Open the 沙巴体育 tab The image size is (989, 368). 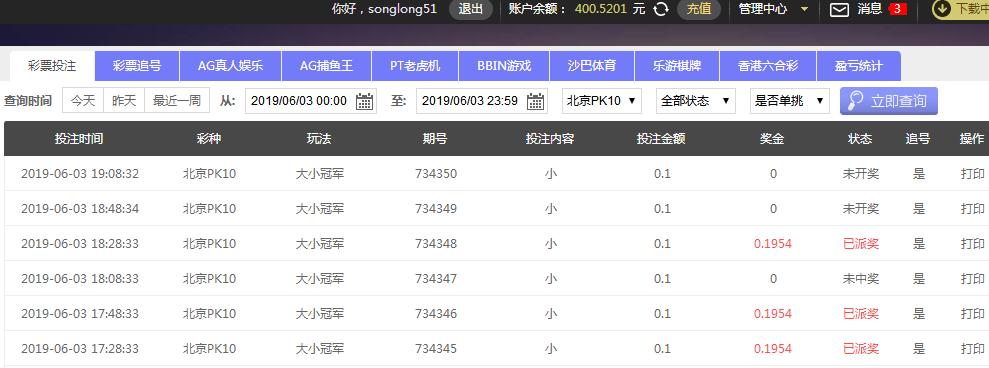click(592, 66)
